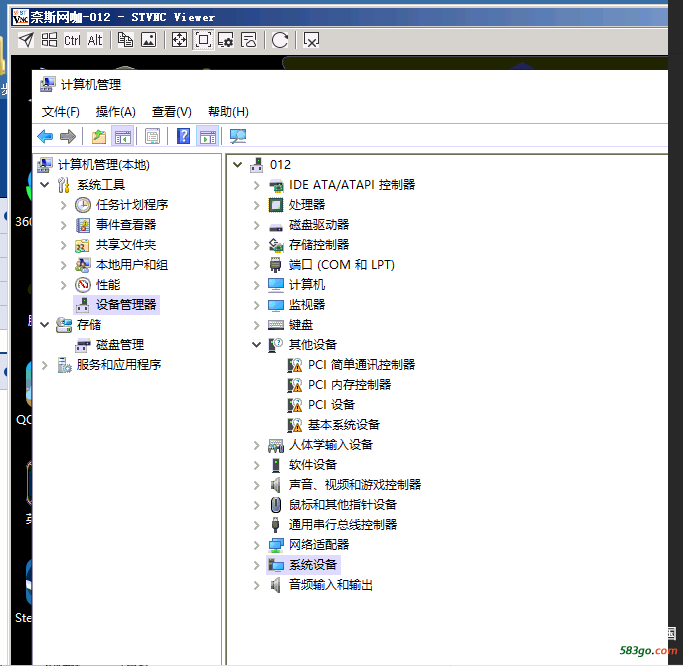Image resolution: width=683 pixels, height=666 pixels.
Task: Select PCI 内存控制器 device
Action: tap(349, 385)
